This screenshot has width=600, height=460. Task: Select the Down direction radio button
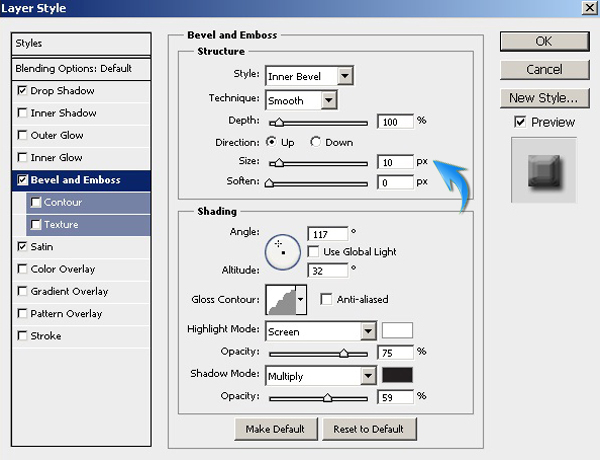[x=316, y=142]
